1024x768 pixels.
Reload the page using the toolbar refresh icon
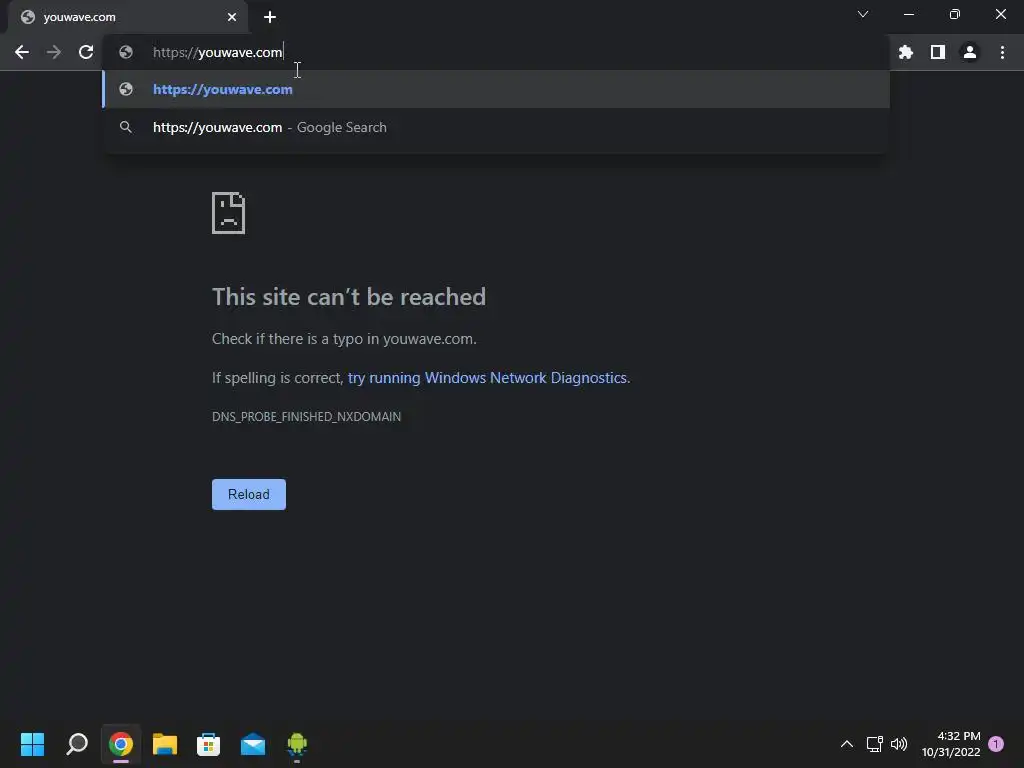coord(86,52)
